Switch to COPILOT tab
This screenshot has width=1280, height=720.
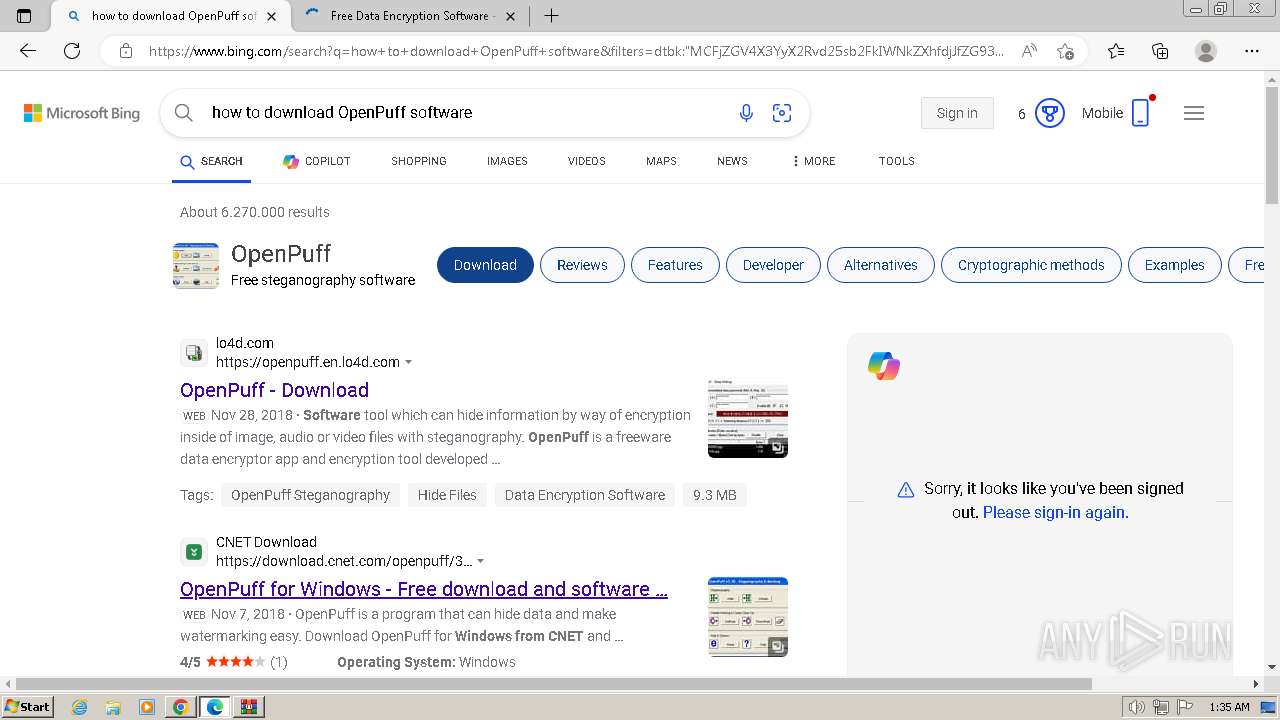[316, 161]
